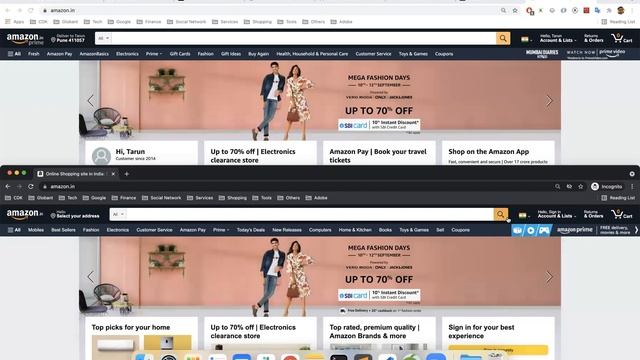Select the Online Shopping site in India tab
The width and height of the screenshot is (640, 360).
pos(75,174)
